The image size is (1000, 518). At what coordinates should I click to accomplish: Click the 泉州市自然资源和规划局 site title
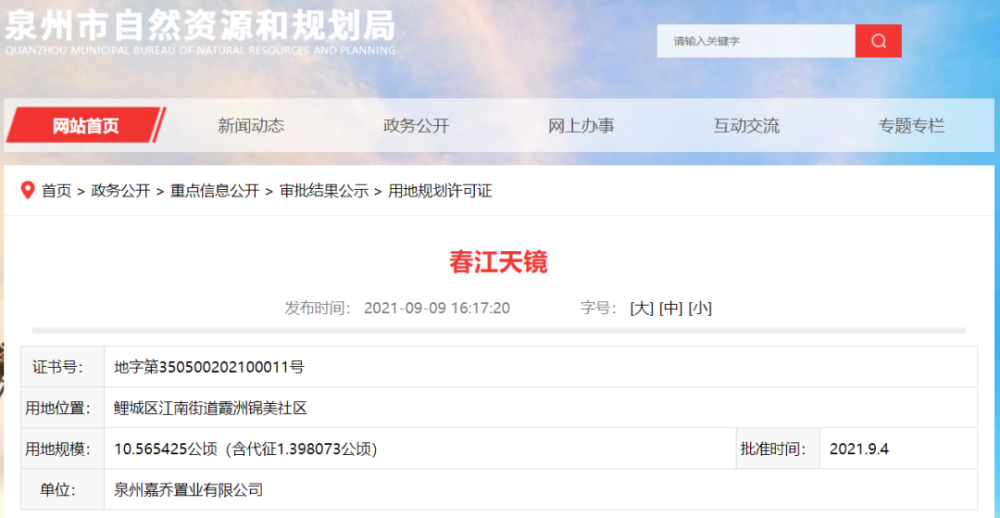[x=200, y=26]
